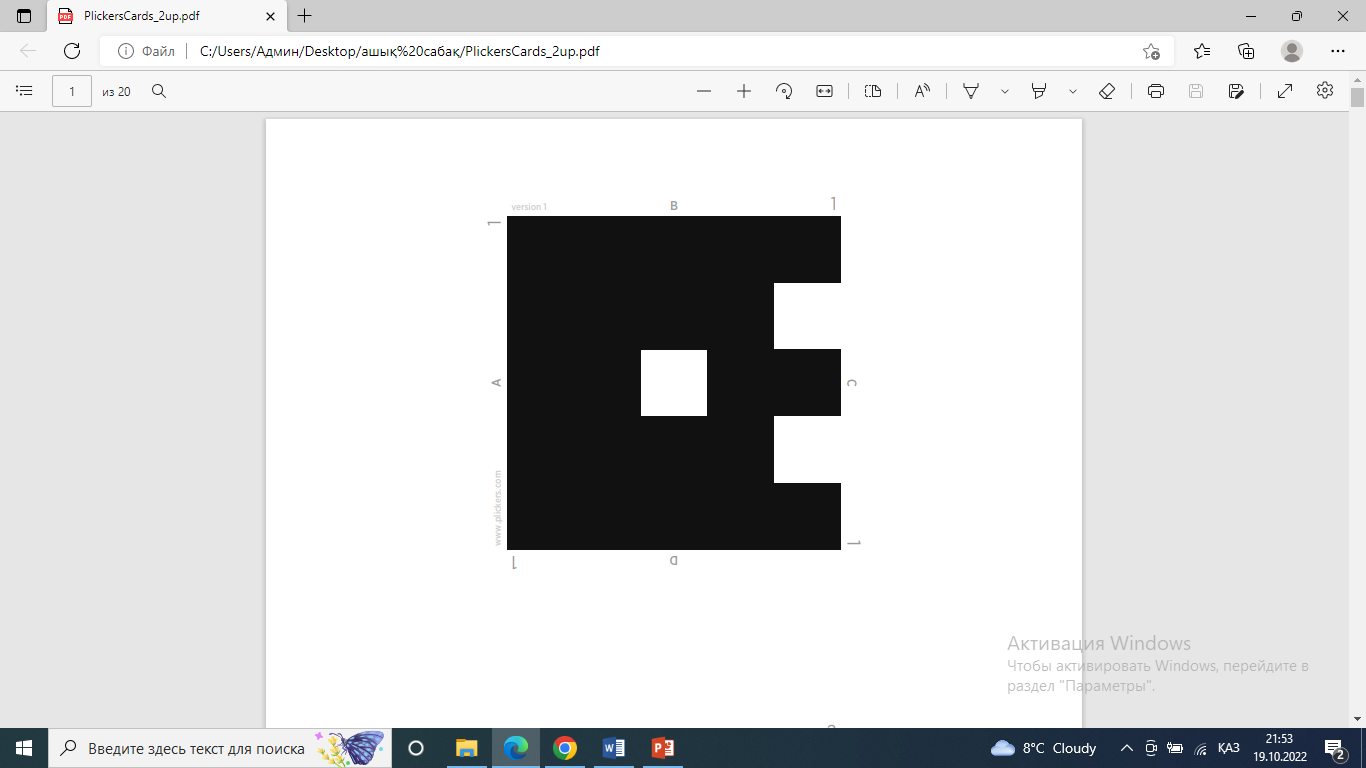Enter full screen mode with the arrow icon

pos(1285,91)
